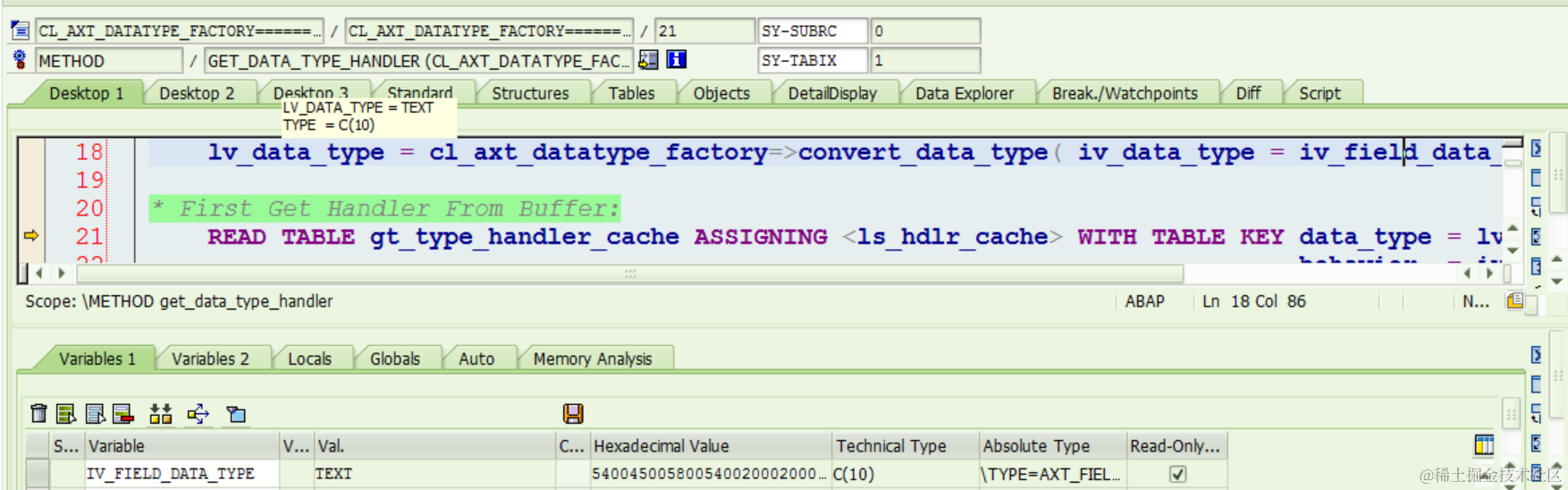Open the Break./Watchpoints tab
This screenshot has width=1568, height=490.
point(1125,93)
